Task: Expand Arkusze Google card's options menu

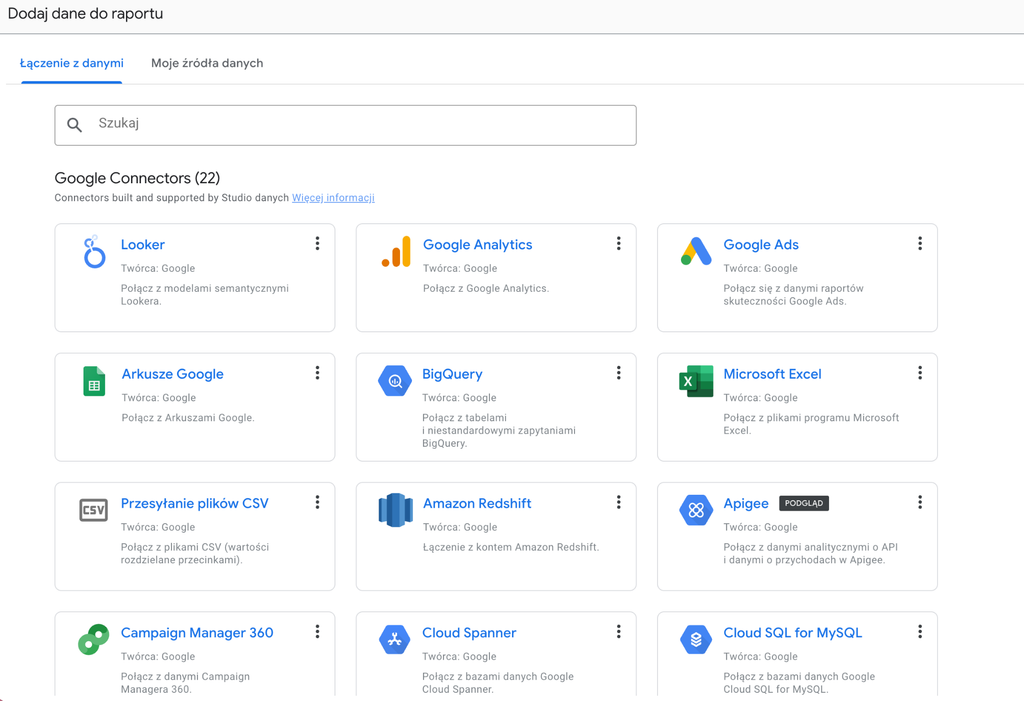Action: click(x=317, y=373)
